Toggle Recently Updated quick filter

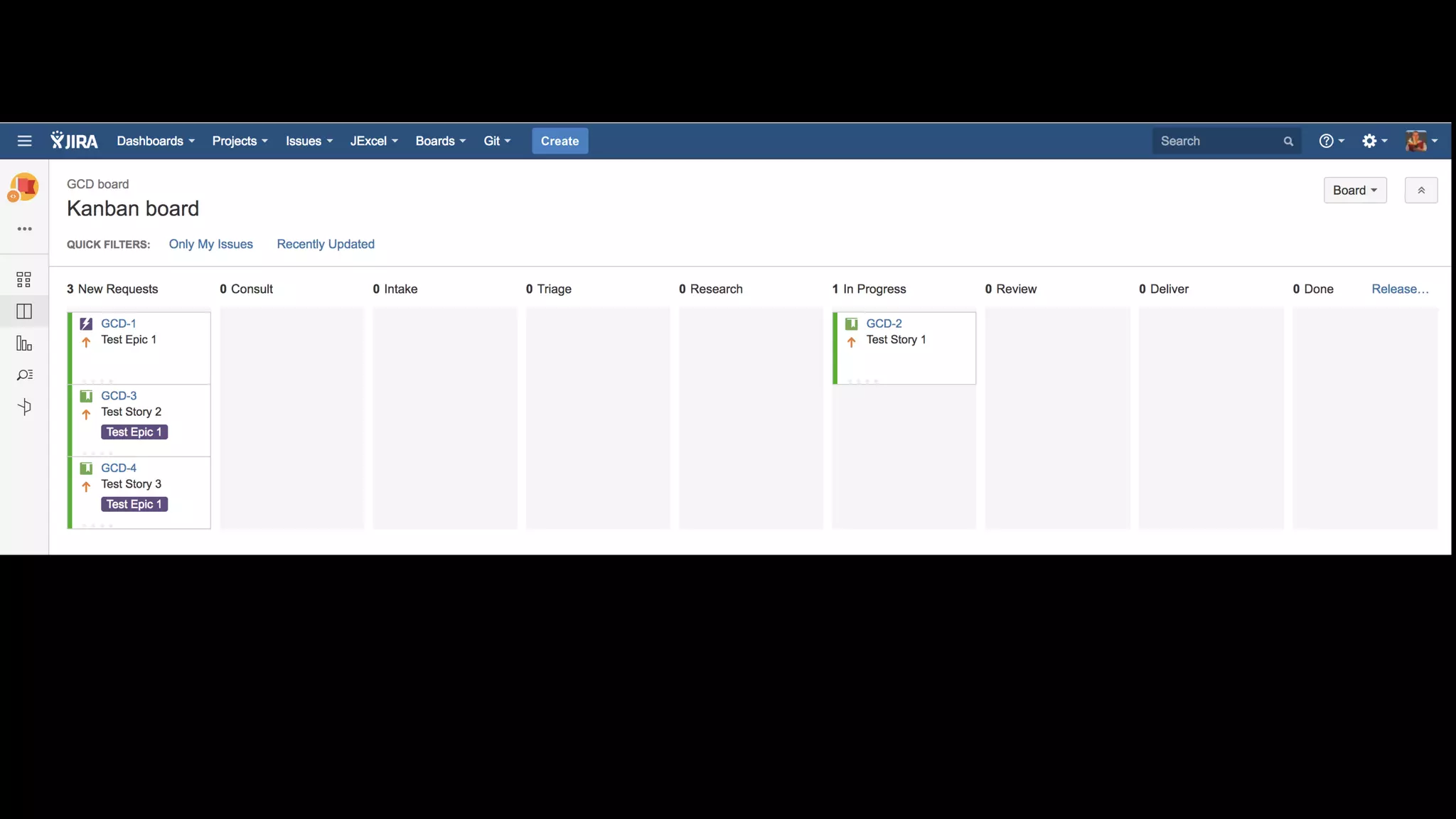click(x=326, y=244)
